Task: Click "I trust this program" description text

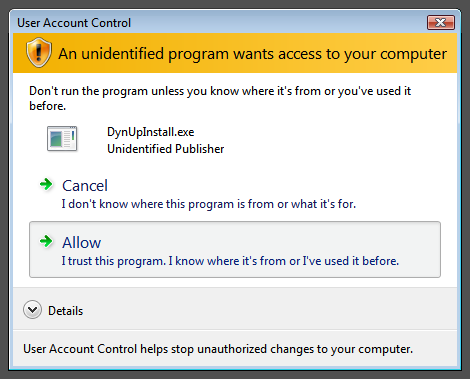Action: pyautogui.click(x=230, y=261)
